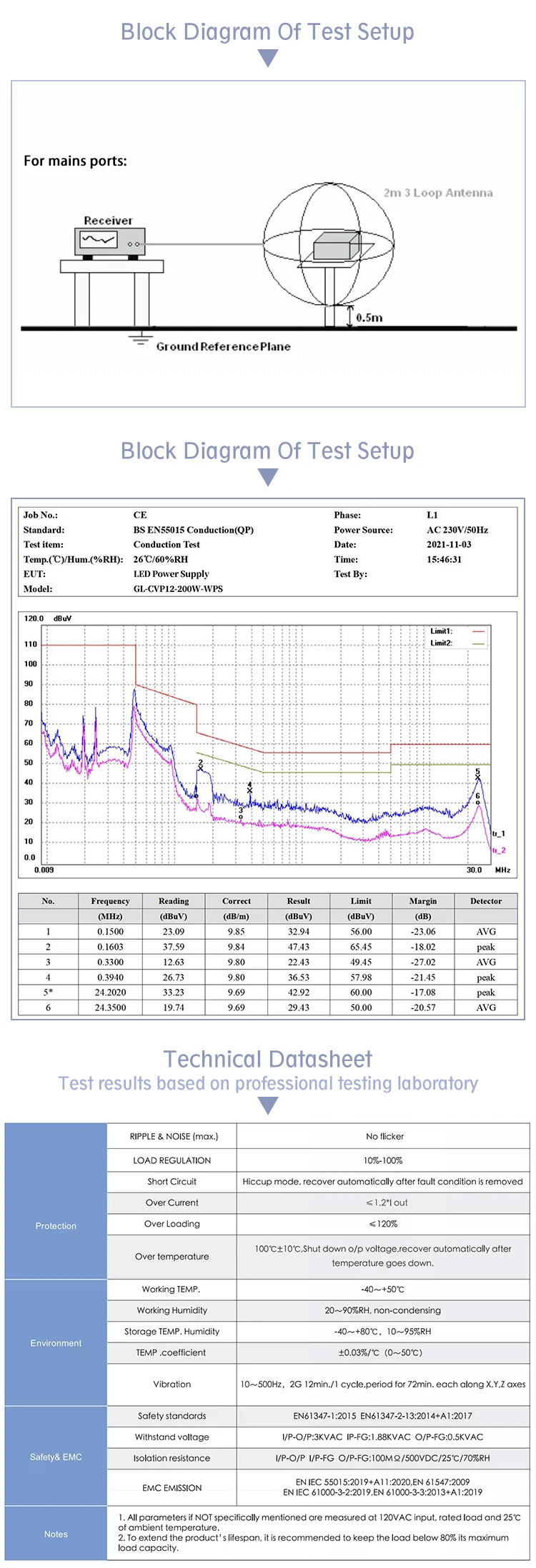Image resolution: width=536 pixels, height=1568 pixels.
Task: Click the Notes section label
Action: pos(56,1534)
